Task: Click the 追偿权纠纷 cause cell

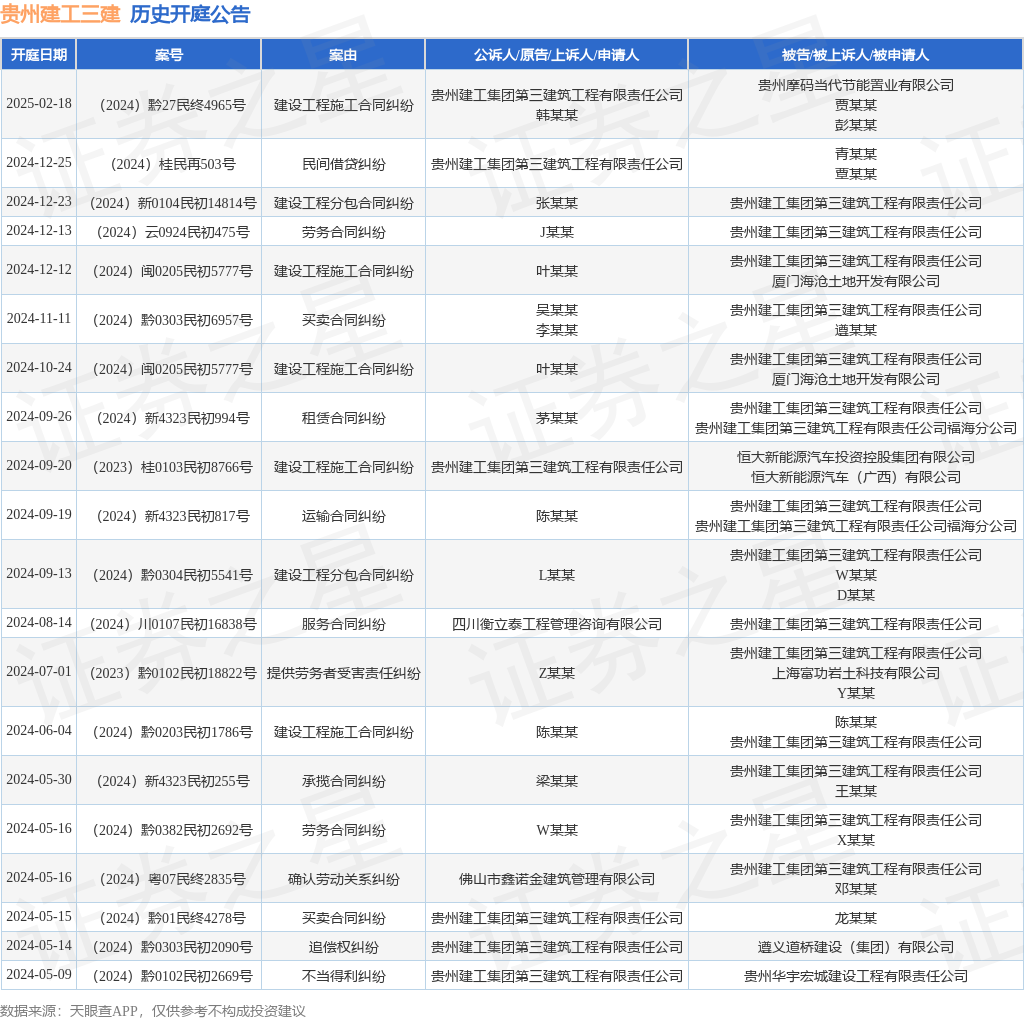Action: [x=343, y=947]
